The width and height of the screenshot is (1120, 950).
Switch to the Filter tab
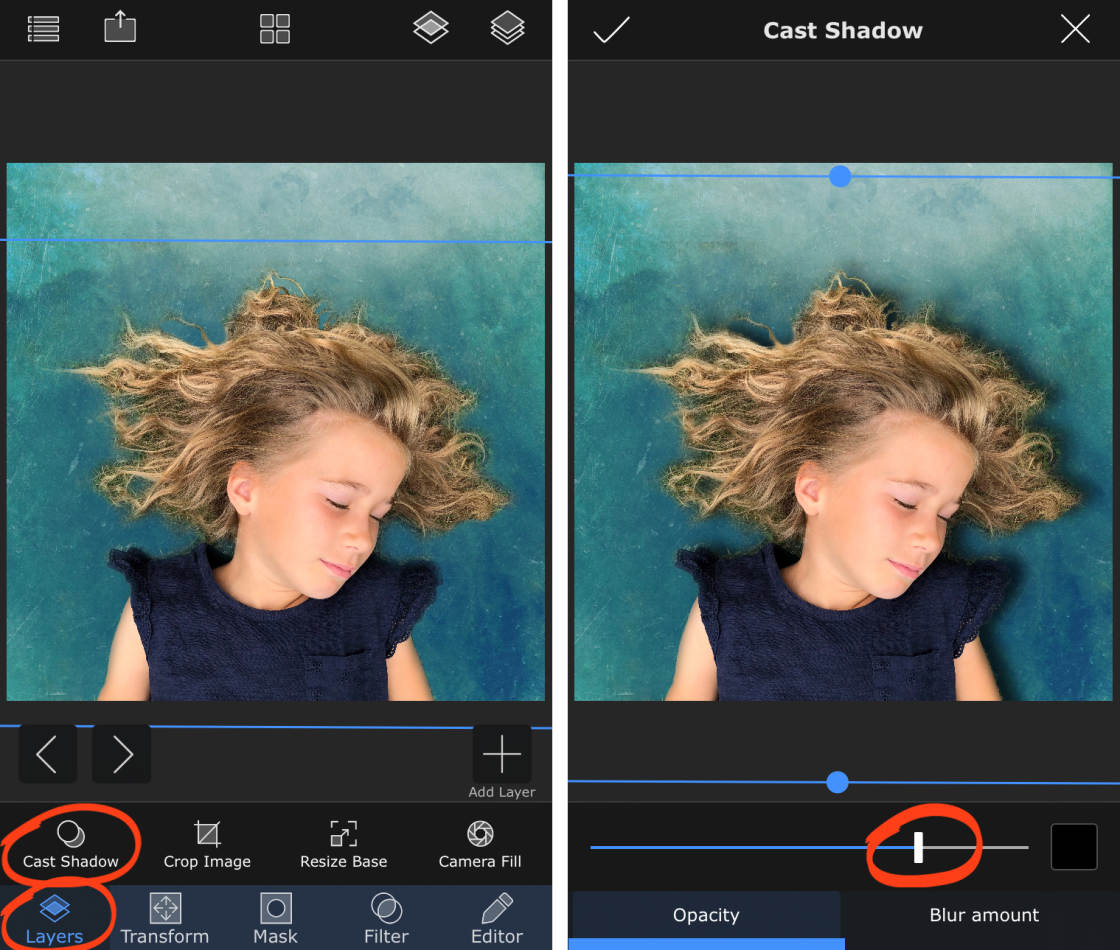pyautogui.click(x=386, y=919)
